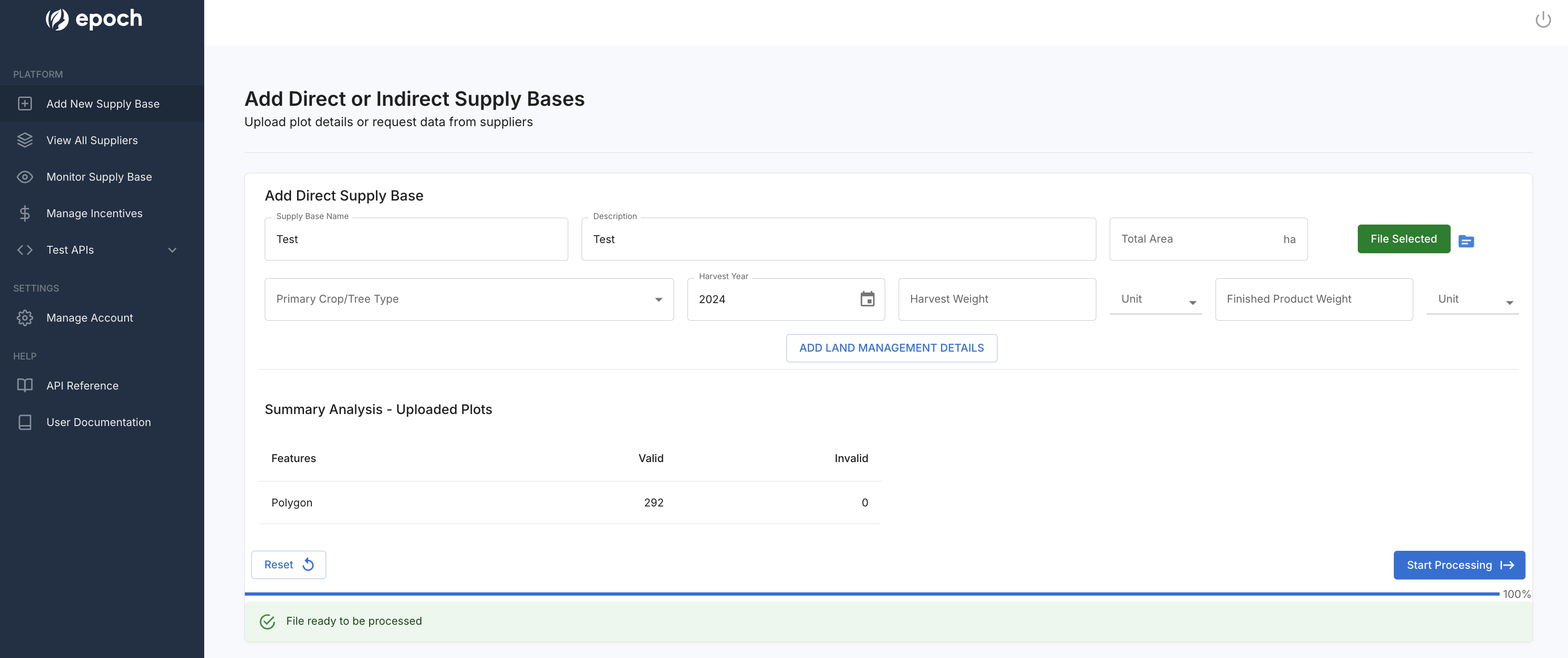This screenshot has height=658, width=1568.
Task: Click the epoch logo
Action: pos(94,19)
